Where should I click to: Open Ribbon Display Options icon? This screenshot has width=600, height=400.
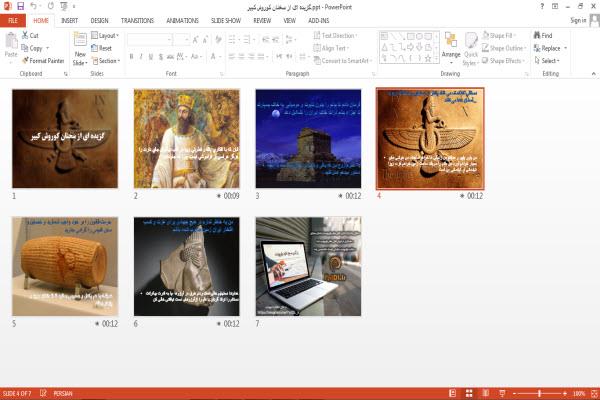[555, 7]
